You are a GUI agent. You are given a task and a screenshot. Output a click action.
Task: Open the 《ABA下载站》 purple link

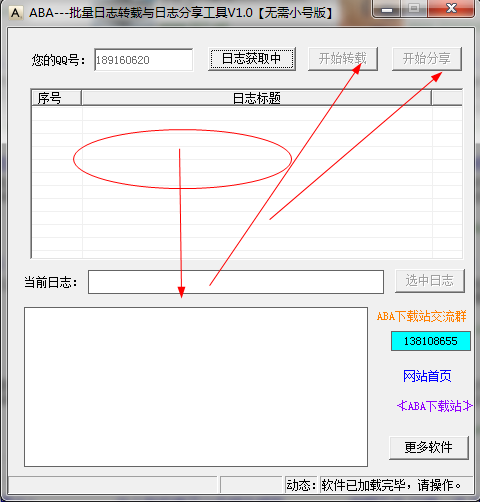pyautogui.click(x=435, y=406)
